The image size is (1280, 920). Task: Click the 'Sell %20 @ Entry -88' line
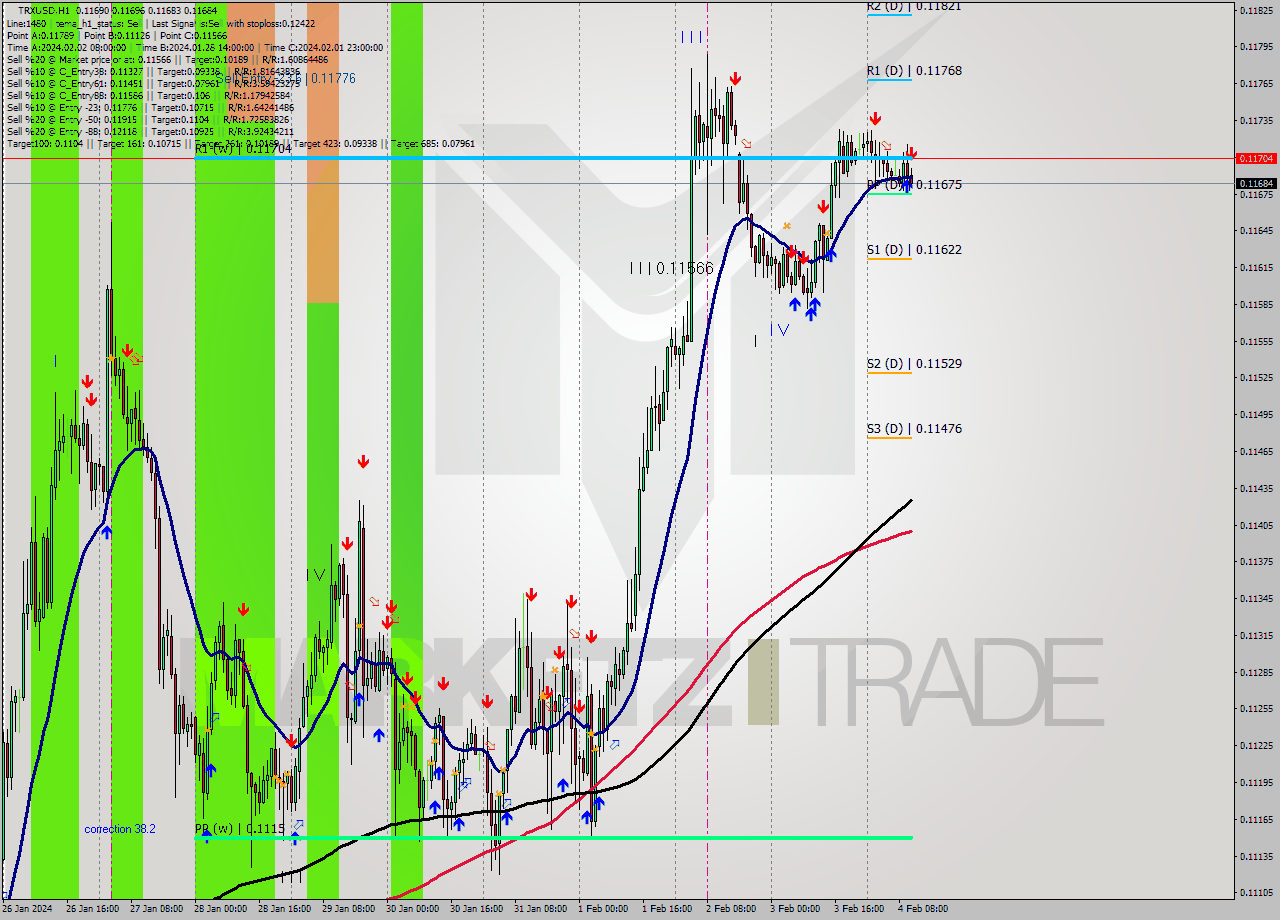[150, 131]
